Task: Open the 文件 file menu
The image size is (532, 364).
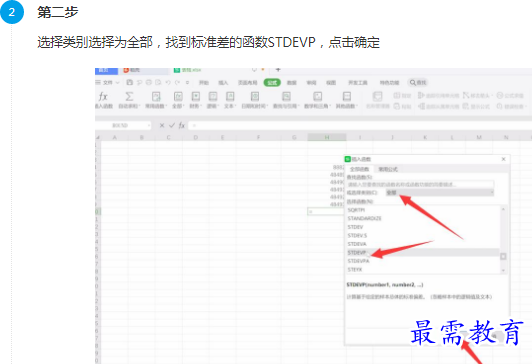Action: pos(107,82)
